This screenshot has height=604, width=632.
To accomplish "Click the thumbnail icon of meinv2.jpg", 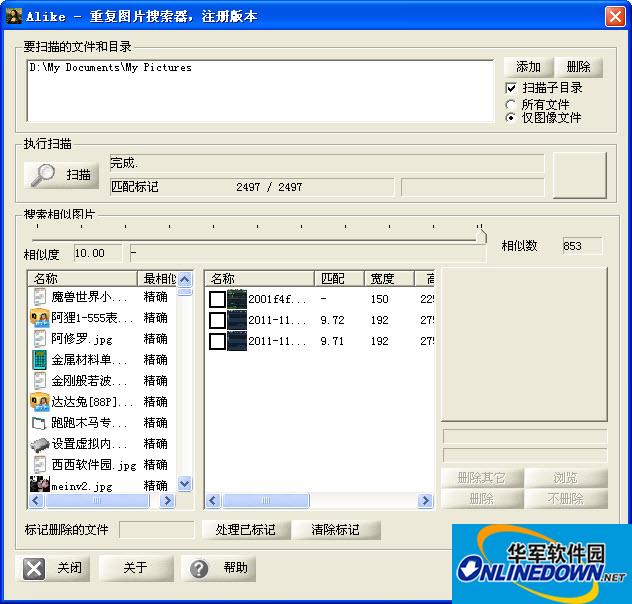I will click(x=40, y=486).
